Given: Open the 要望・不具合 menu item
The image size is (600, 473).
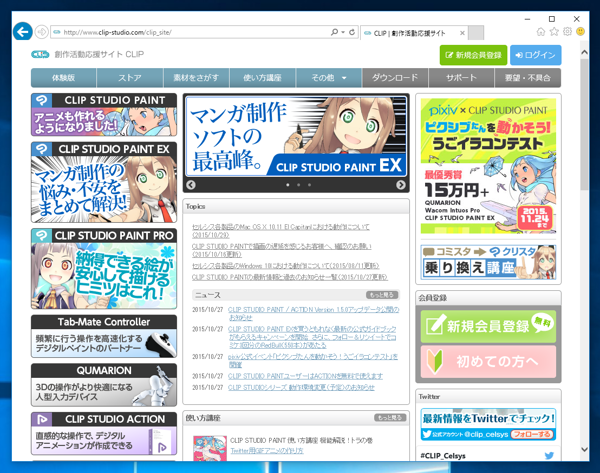Looking at the screenshot, I should [x=528, y=78].
